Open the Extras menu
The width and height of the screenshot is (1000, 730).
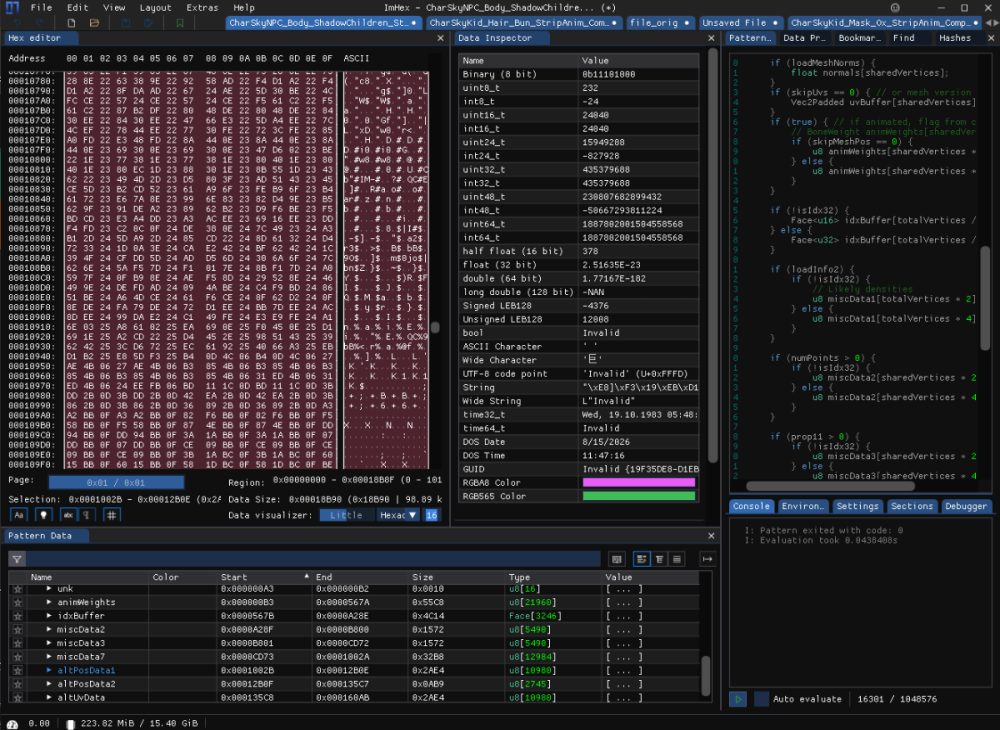point(203,7)
